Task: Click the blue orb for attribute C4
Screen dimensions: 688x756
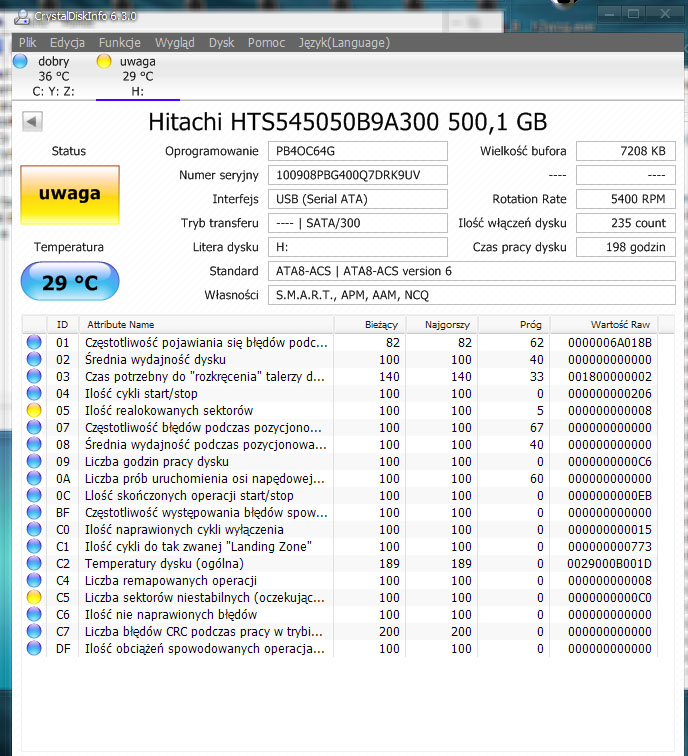Action: pos(34,580)
